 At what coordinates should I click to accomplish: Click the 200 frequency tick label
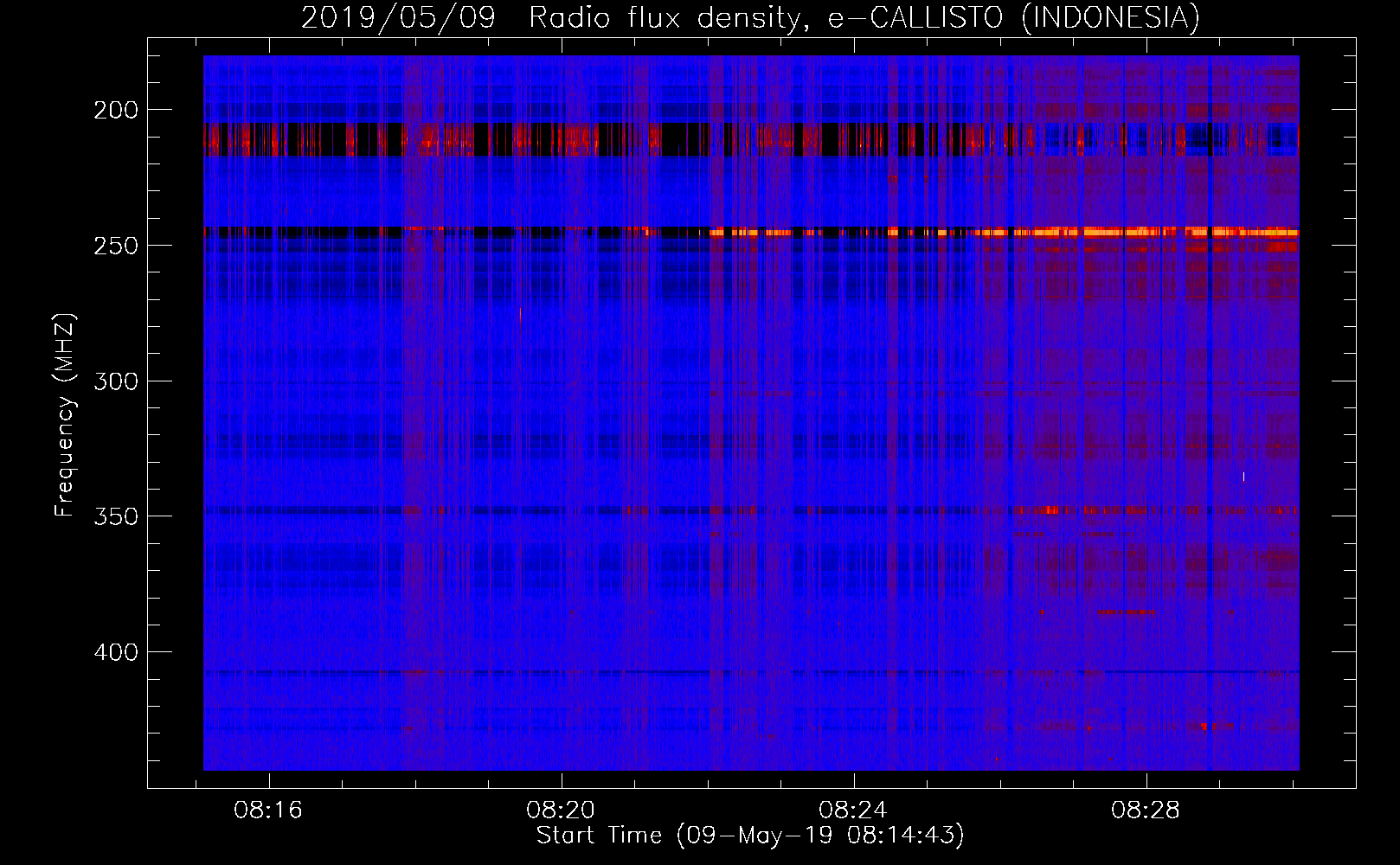tap(115, 110)
